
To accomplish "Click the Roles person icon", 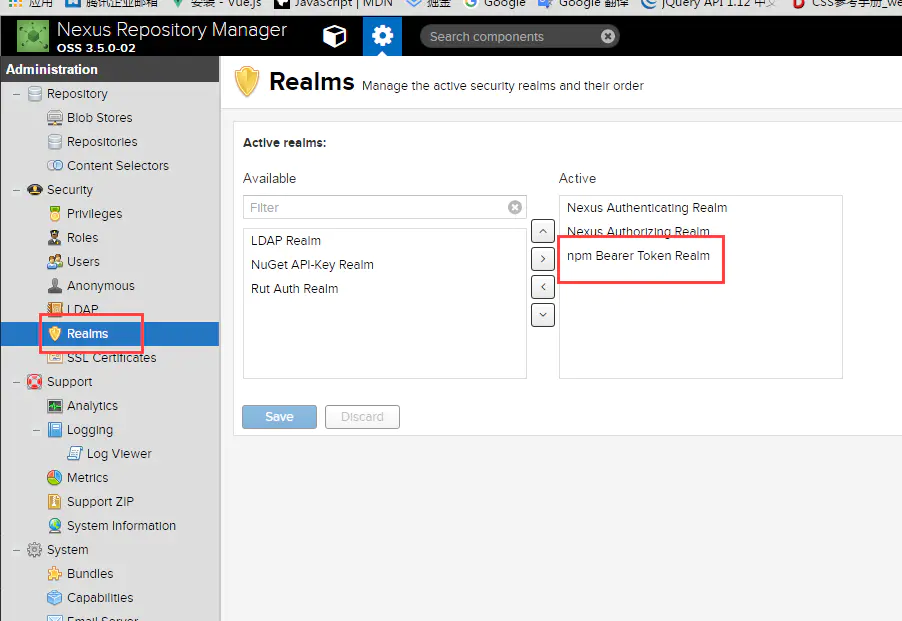I will (55, 237).
